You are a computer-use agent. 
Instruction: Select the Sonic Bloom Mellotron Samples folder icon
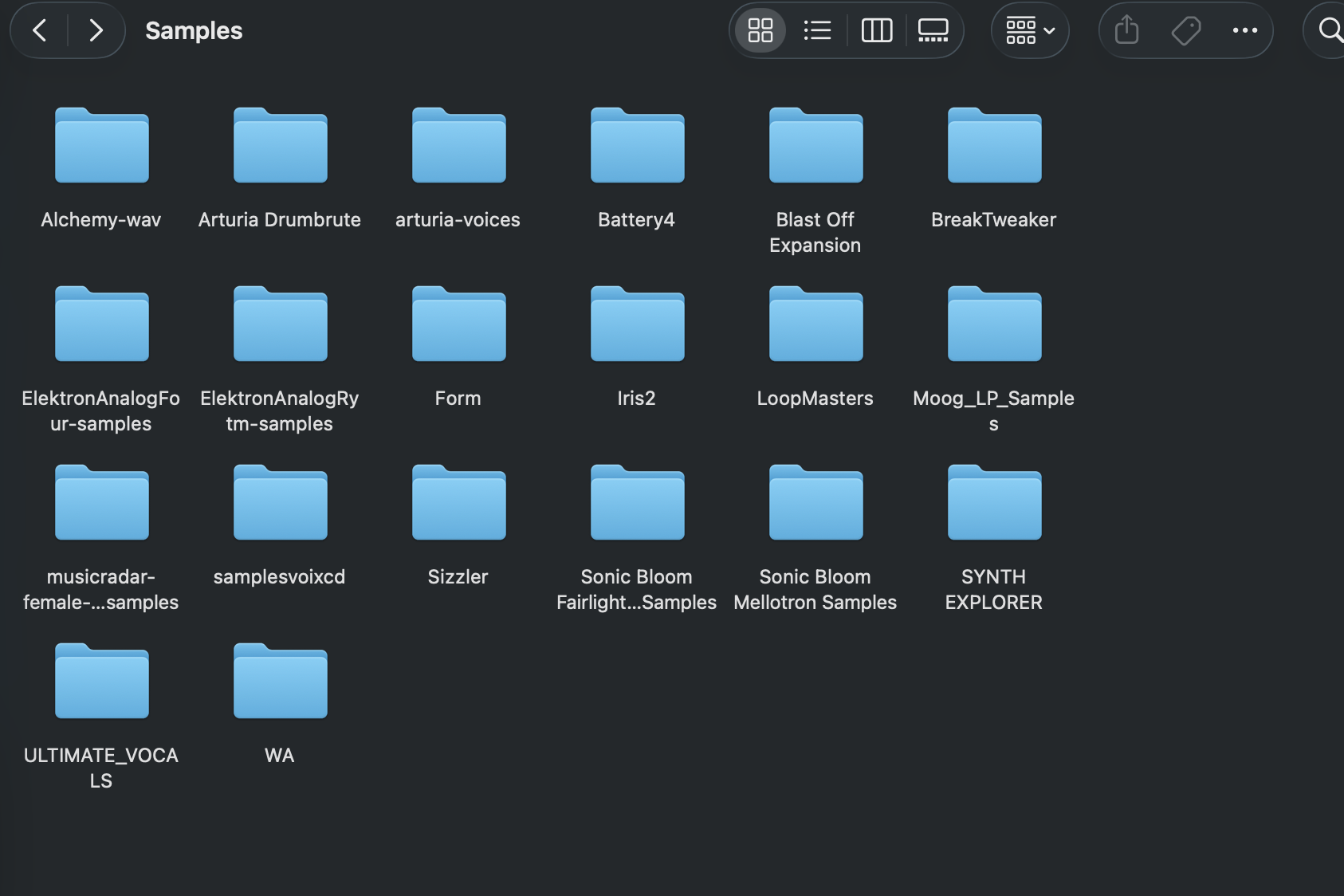coord(816,502)
